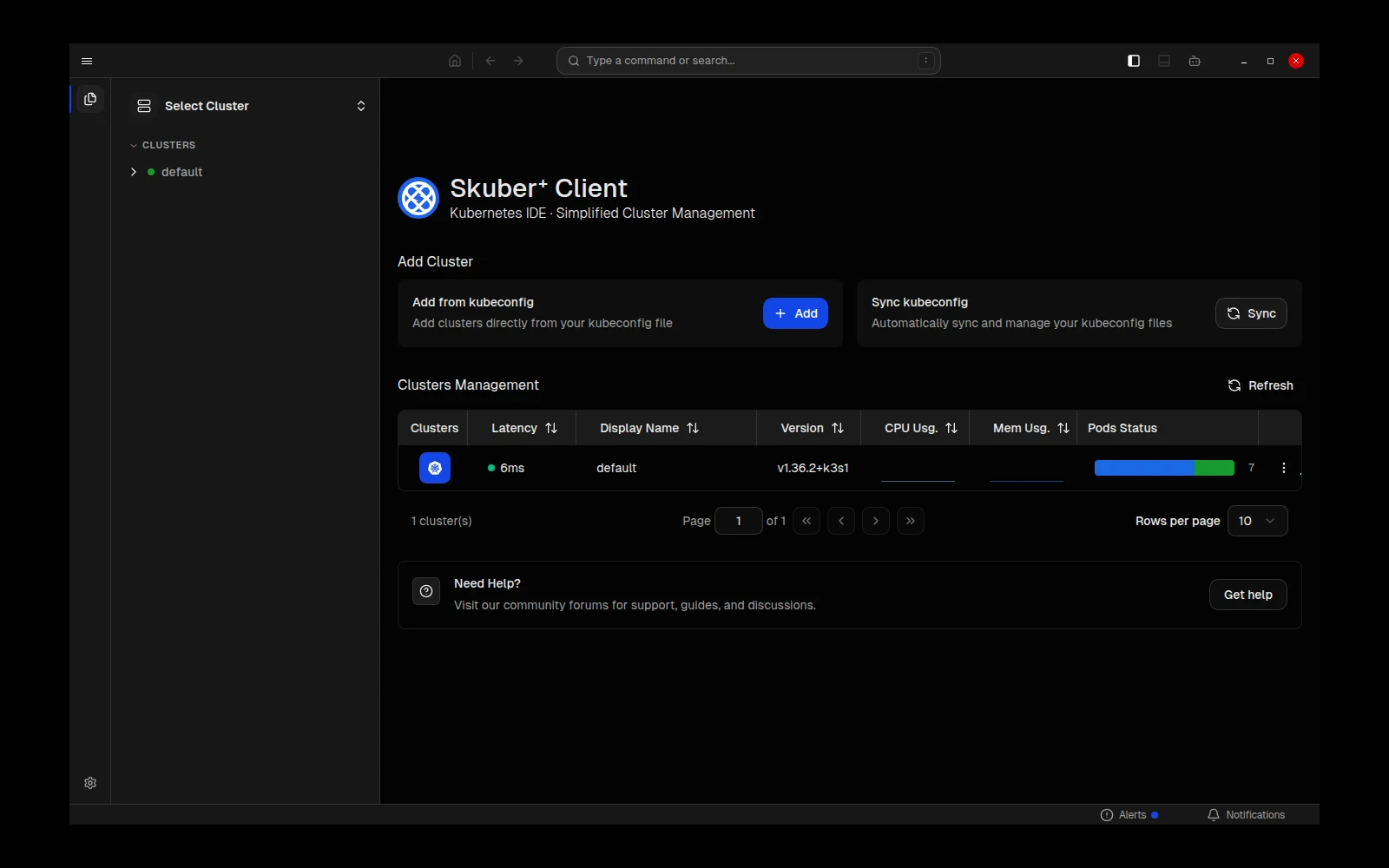Go to the home icon
The image size is (1389, 868).
(x=455, y=61)
